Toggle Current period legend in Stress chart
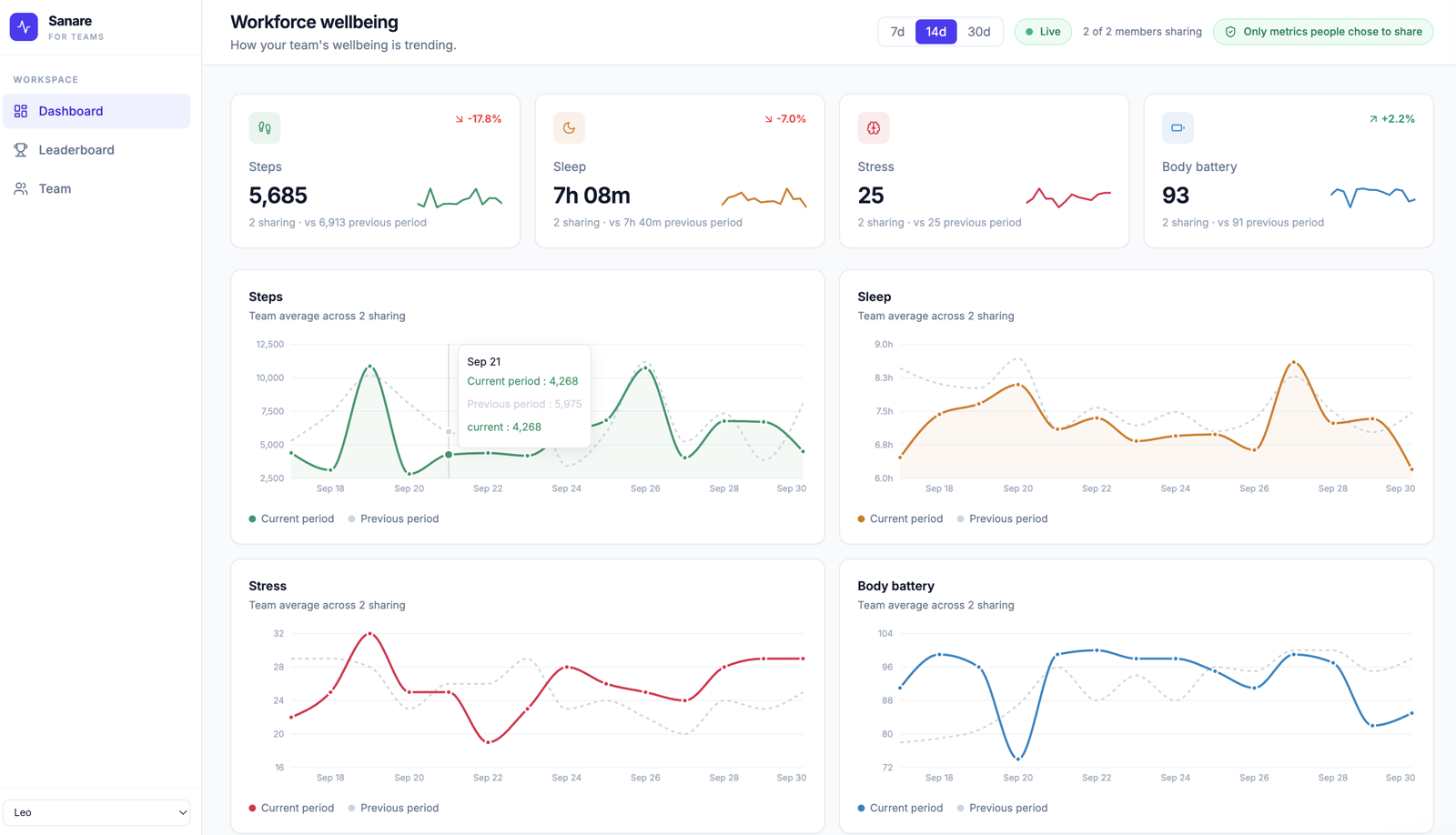This screenshot has height=835, width=1456. pyautogui.click(x=291, y=808)
